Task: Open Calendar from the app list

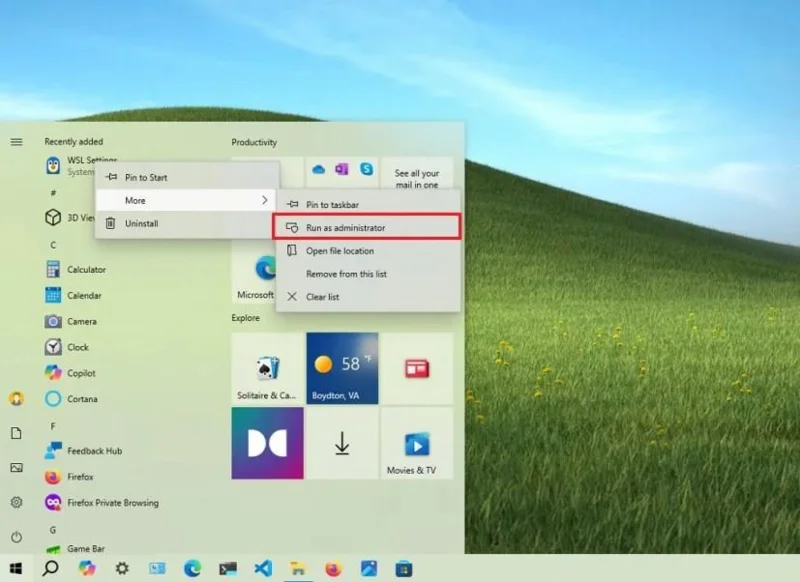Action: 73,295
